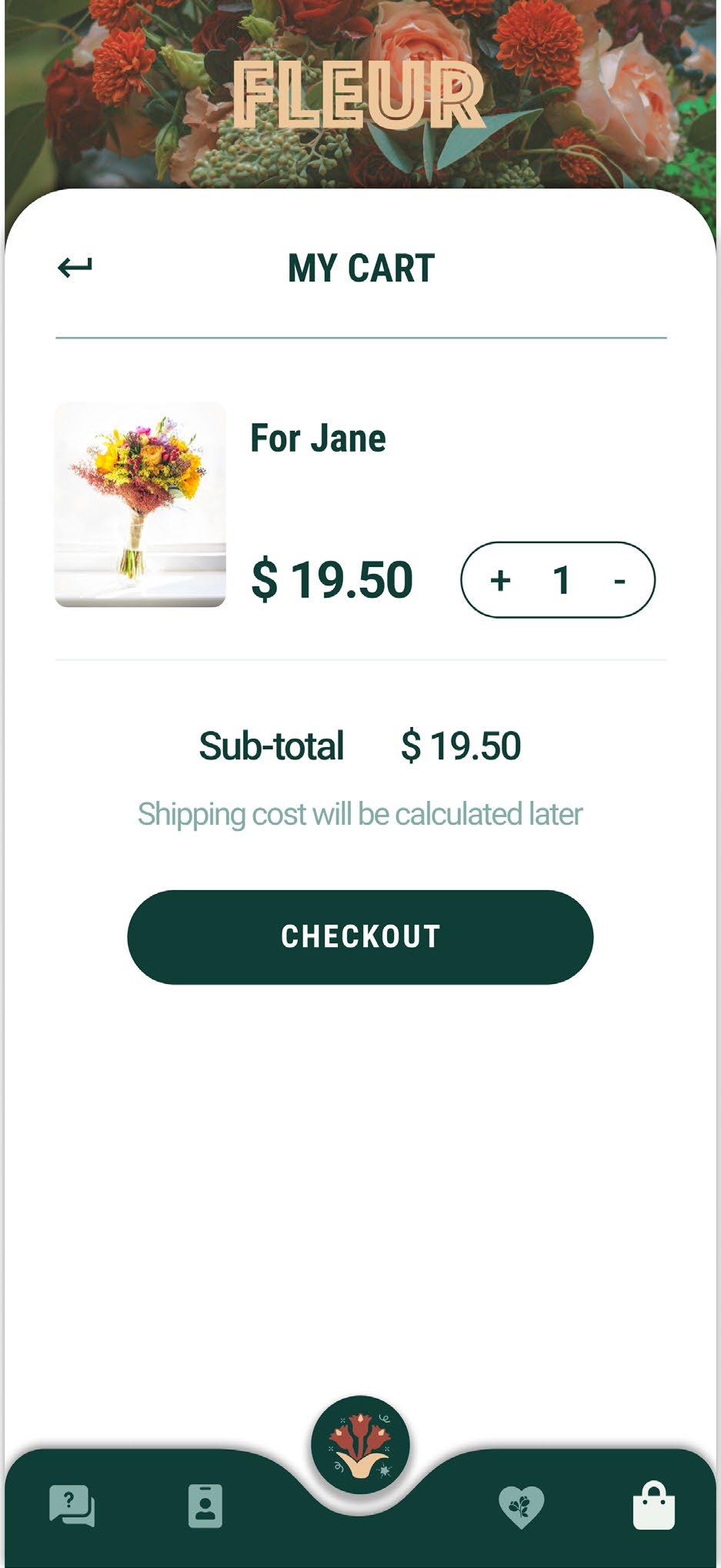Image resolution: width=721 pixels, height=1568 pixels.
Task: Go back using the return arrow
Action: [x=75, y=267]
